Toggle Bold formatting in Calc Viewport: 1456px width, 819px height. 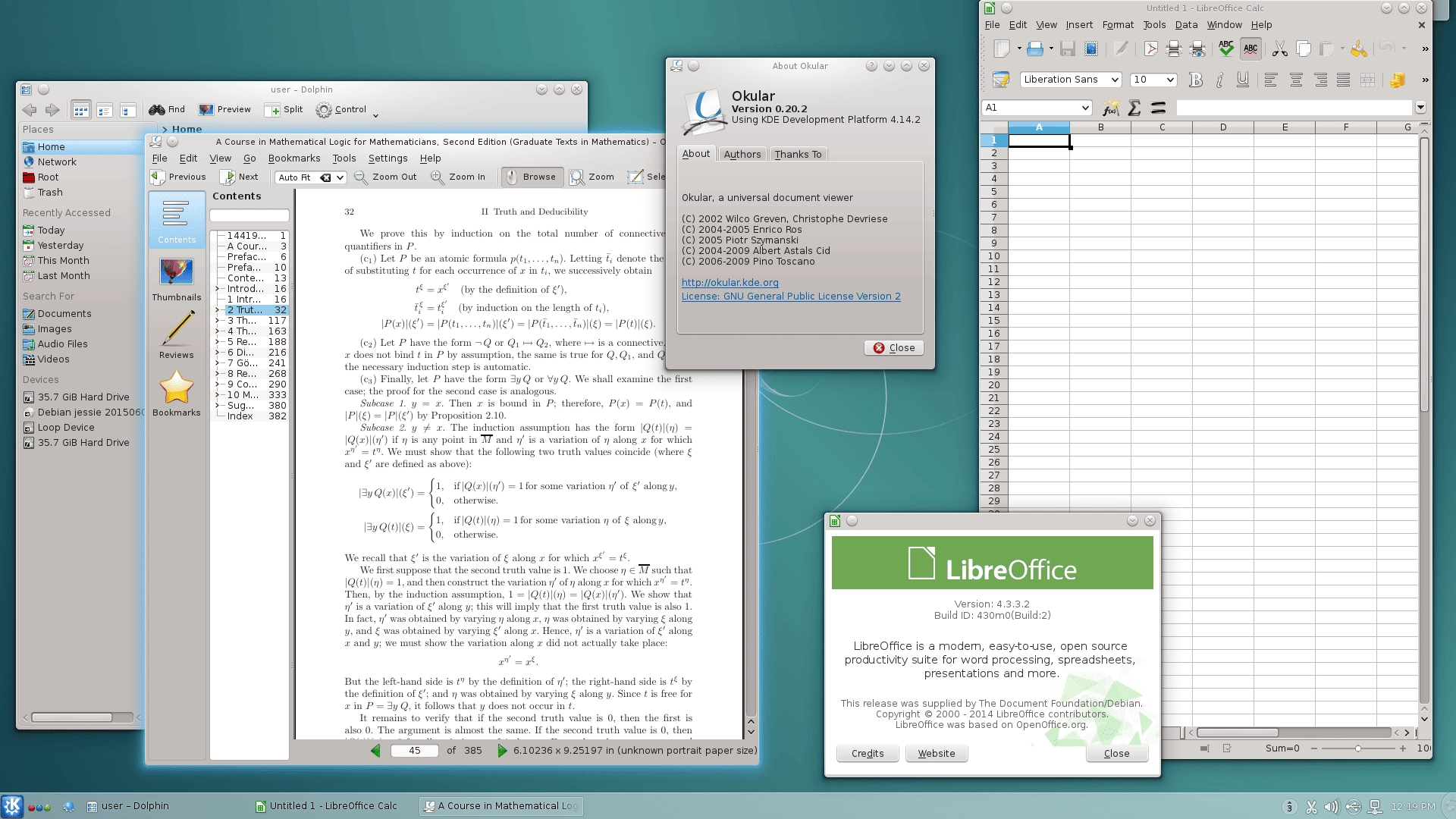point(1196,80)
